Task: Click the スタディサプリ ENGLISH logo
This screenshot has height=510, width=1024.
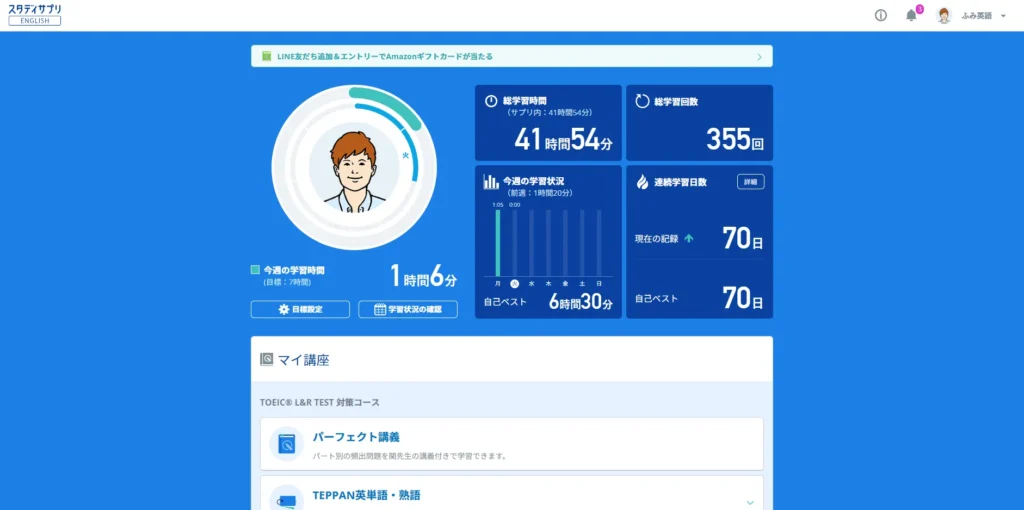Action: coord(35,14)
